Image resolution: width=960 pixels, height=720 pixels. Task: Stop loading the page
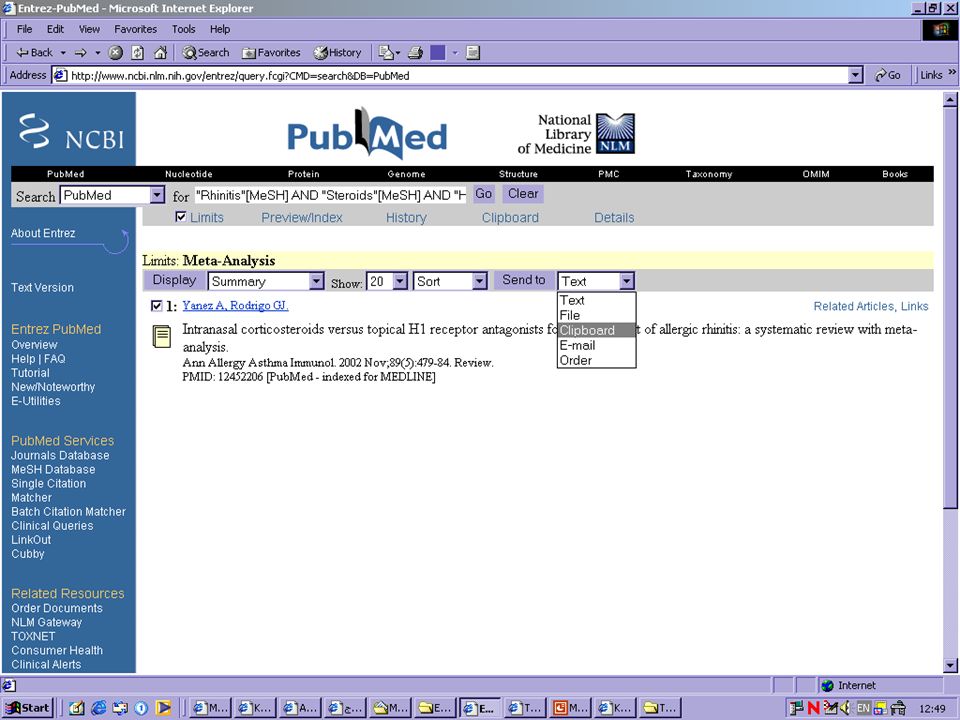pyautogui.click(x=116, y=53)
